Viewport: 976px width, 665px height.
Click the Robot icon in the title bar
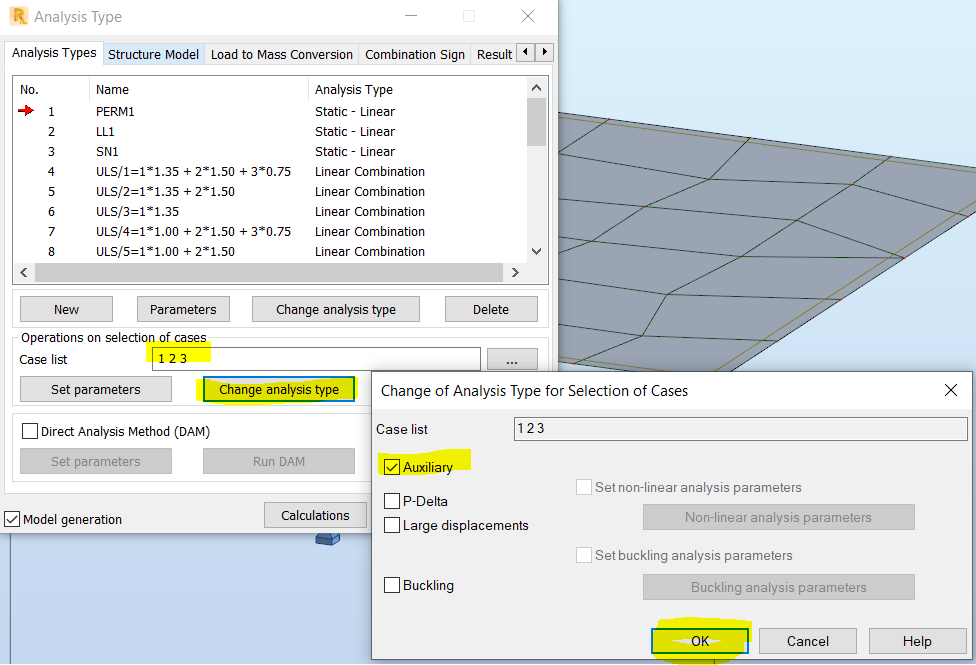(x=18, y=16)
